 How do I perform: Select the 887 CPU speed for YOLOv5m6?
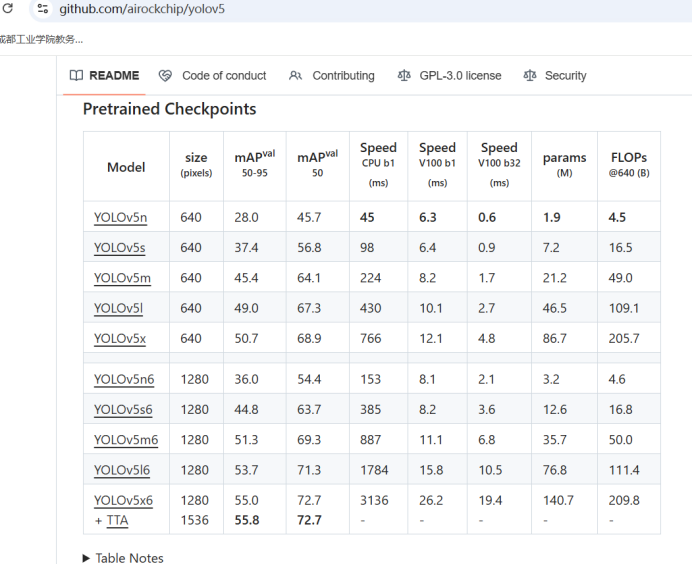click(x=370, y=440)
